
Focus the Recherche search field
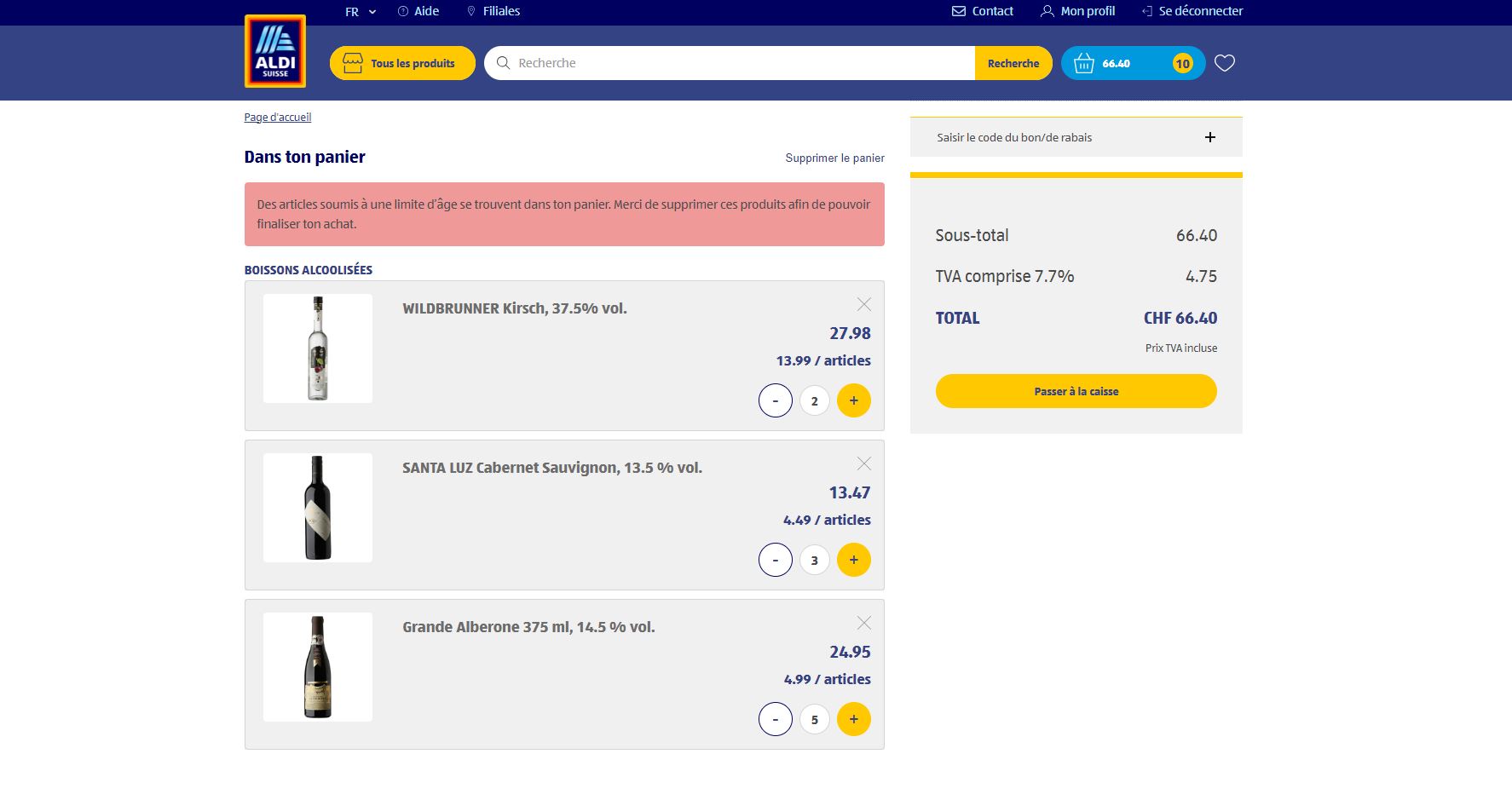click(x=730, y=63)
